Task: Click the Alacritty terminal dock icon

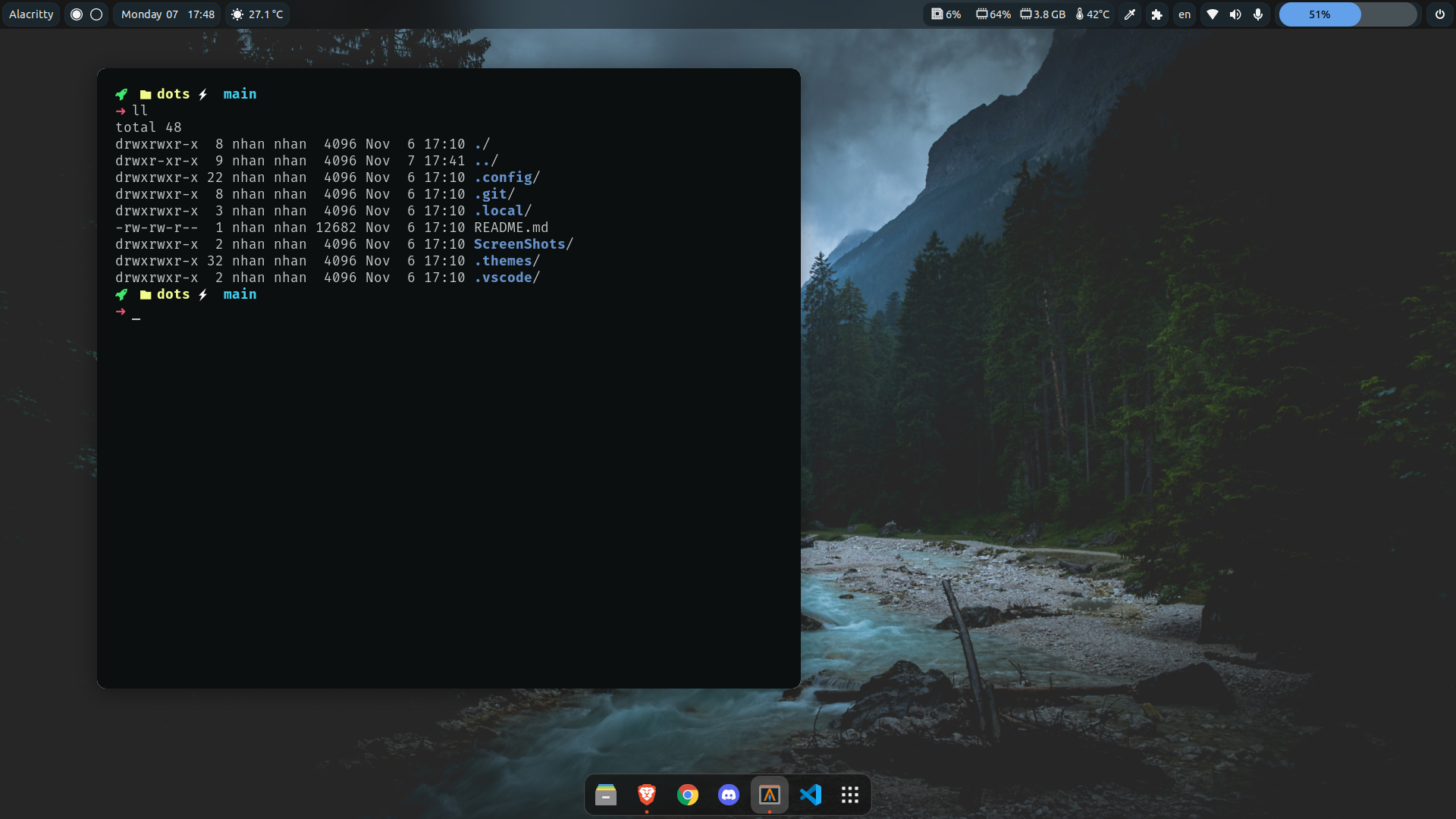Action: pyautogui.click(x=769, y=795)
